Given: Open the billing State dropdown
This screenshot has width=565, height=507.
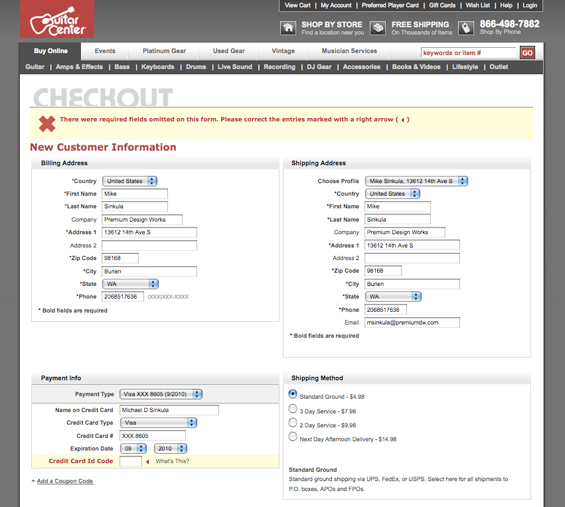Looking at the screenshot, I should pos(130,284).
